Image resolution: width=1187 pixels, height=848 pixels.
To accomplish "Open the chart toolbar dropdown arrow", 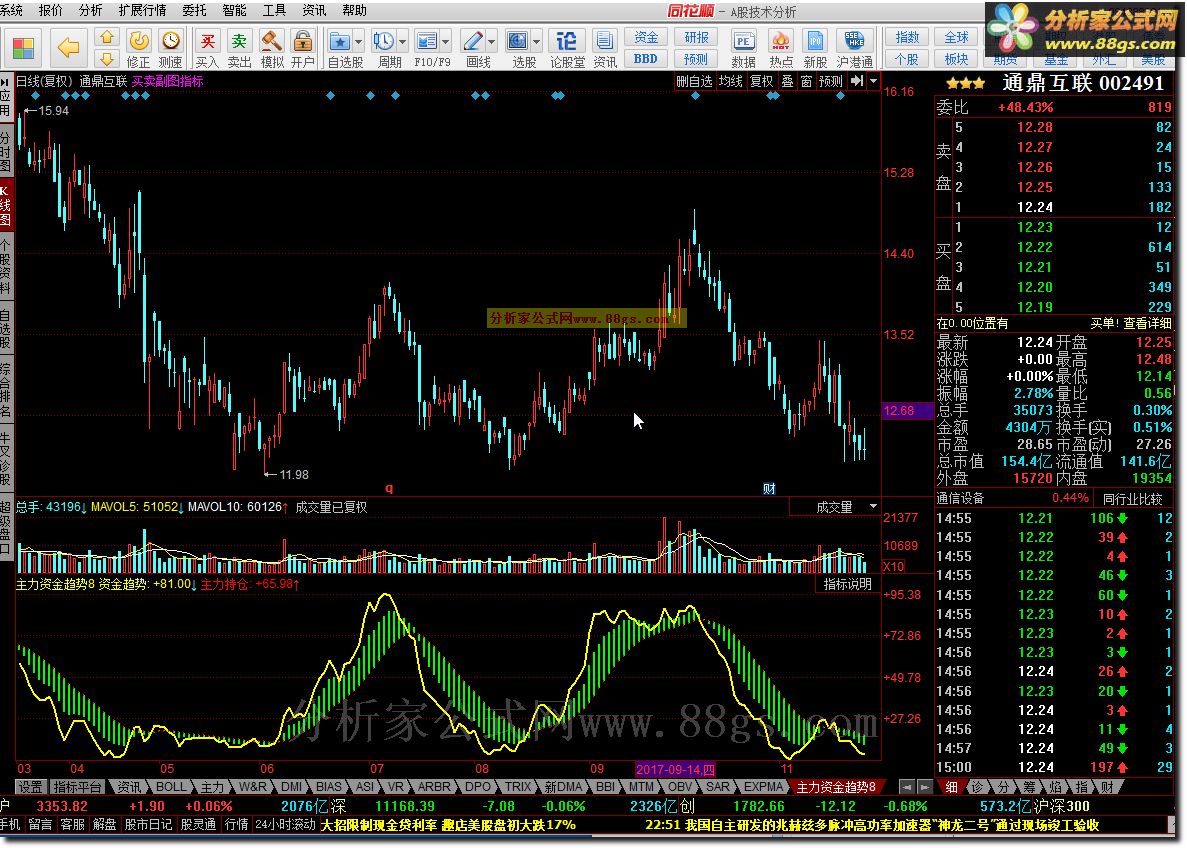I will coord(874,81).
